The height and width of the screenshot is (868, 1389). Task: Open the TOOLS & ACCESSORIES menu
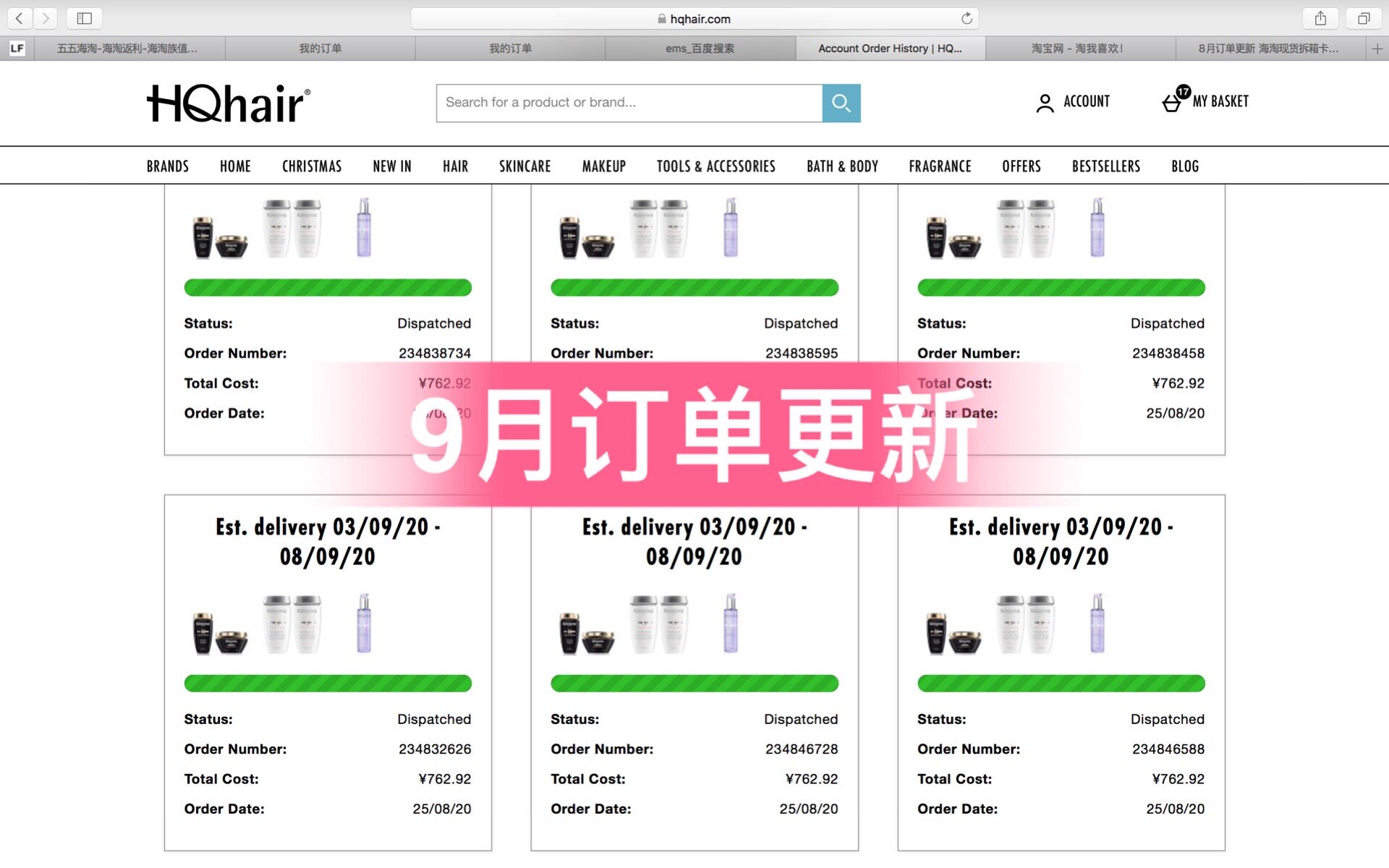(715, 166)
